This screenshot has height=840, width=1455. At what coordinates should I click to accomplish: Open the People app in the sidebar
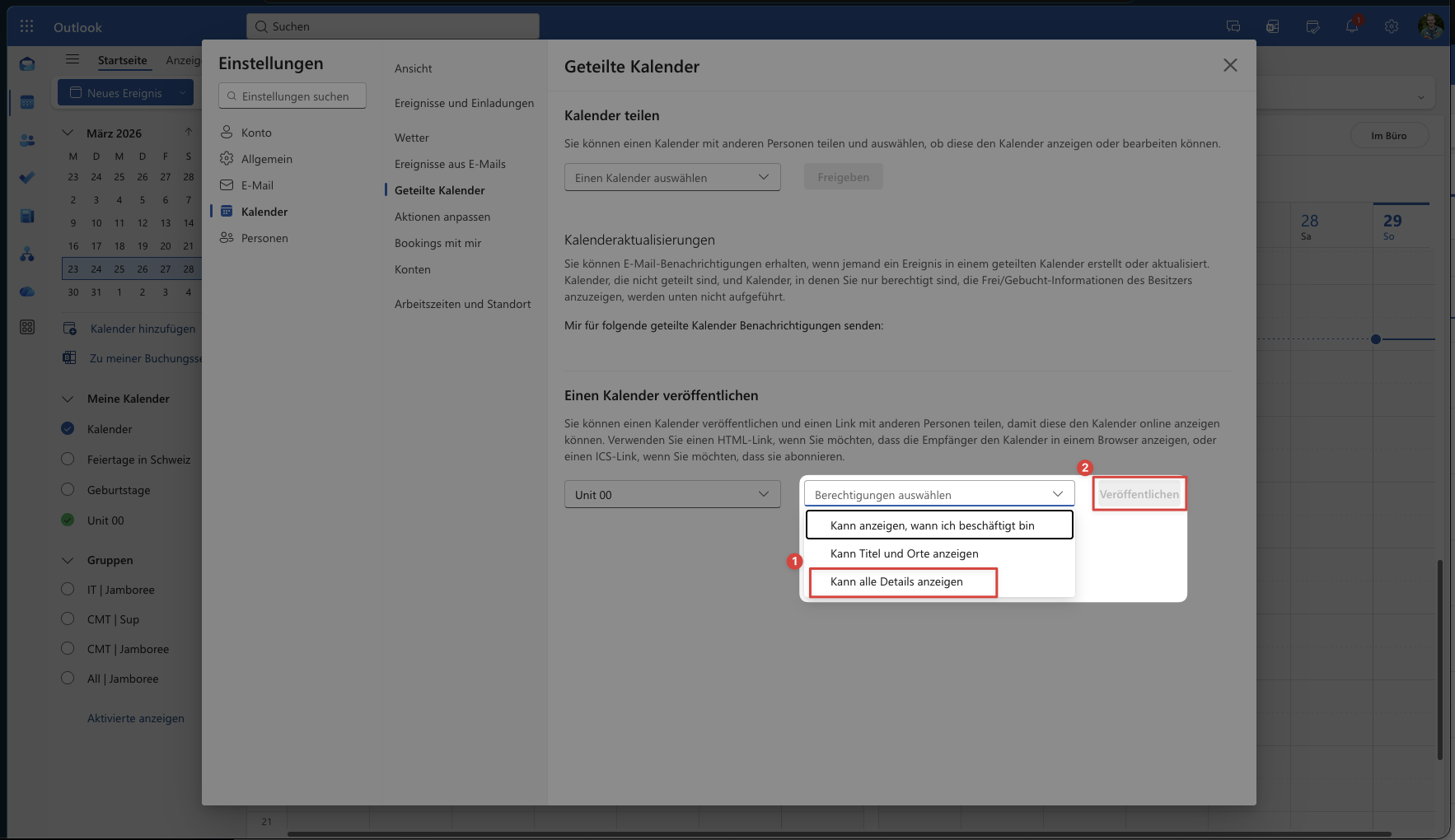coord(27,140)
